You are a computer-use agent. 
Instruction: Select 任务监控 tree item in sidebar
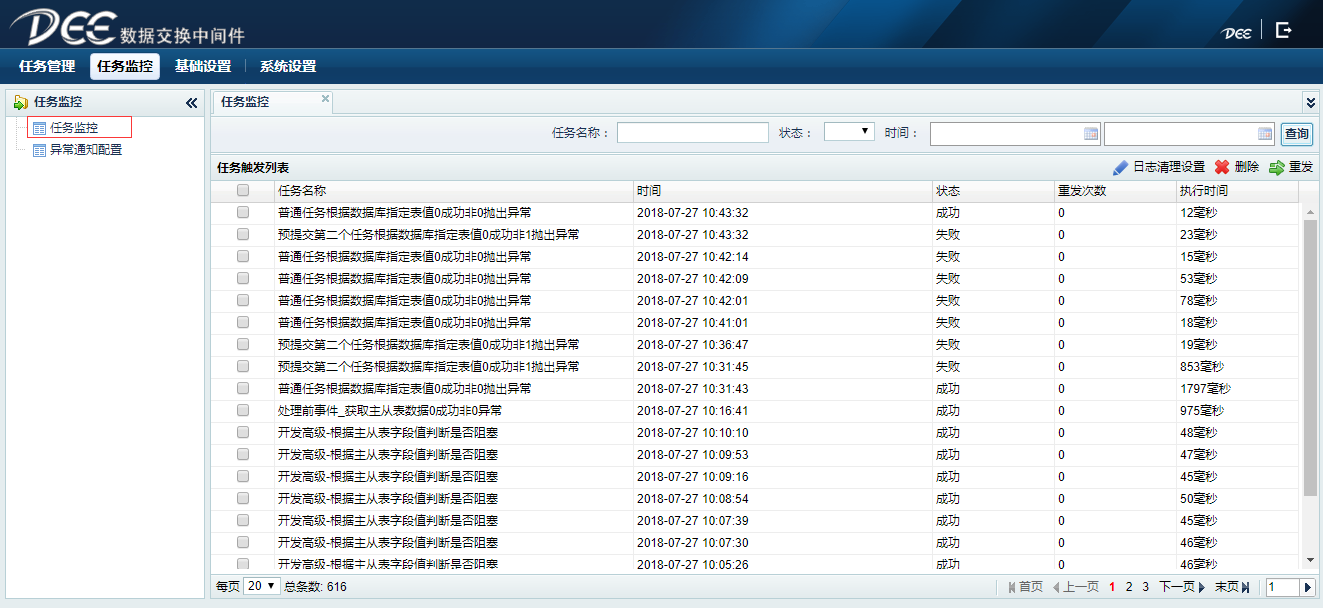[x=74, y=128]
